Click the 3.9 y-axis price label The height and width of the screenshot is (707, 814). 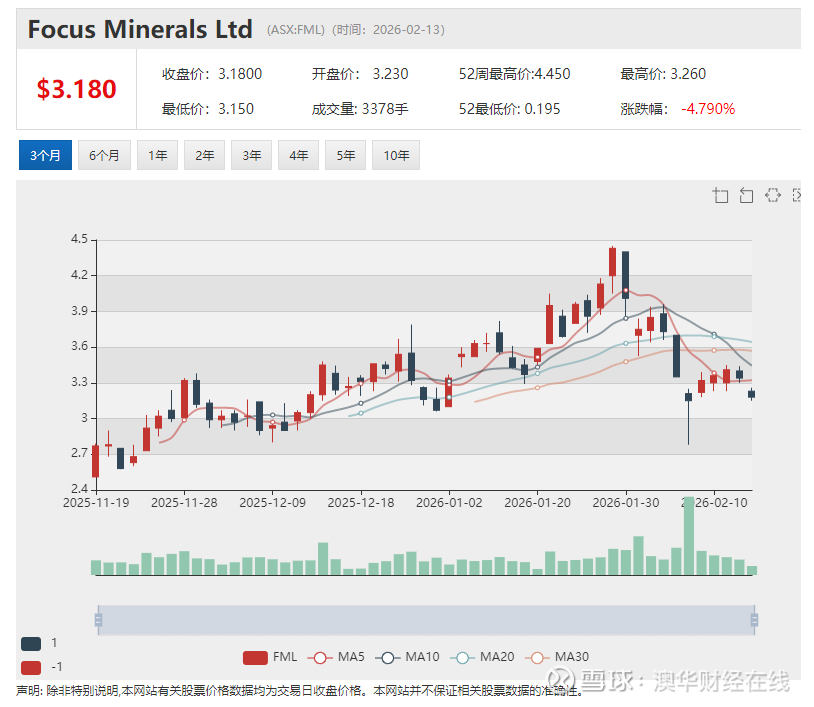79,311
